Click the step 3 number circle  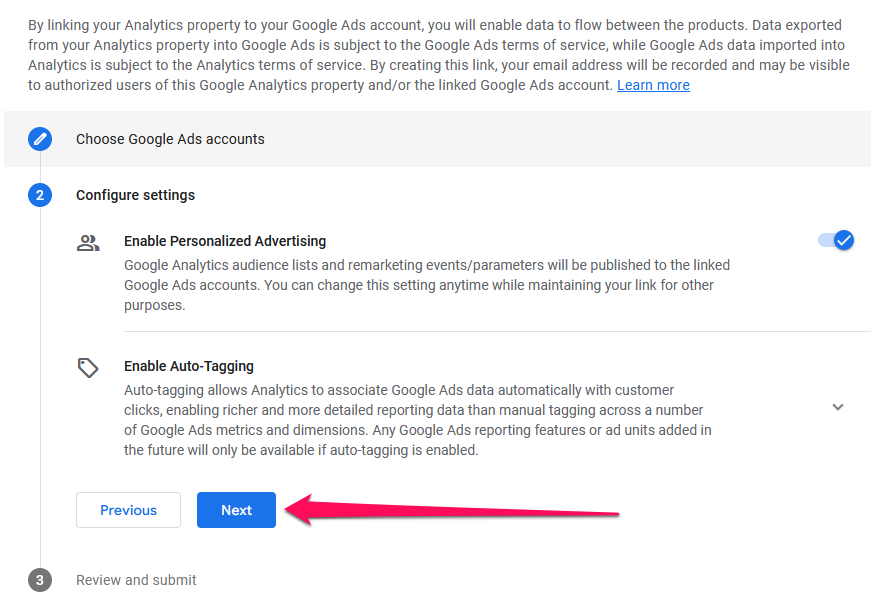coord(40,580)
